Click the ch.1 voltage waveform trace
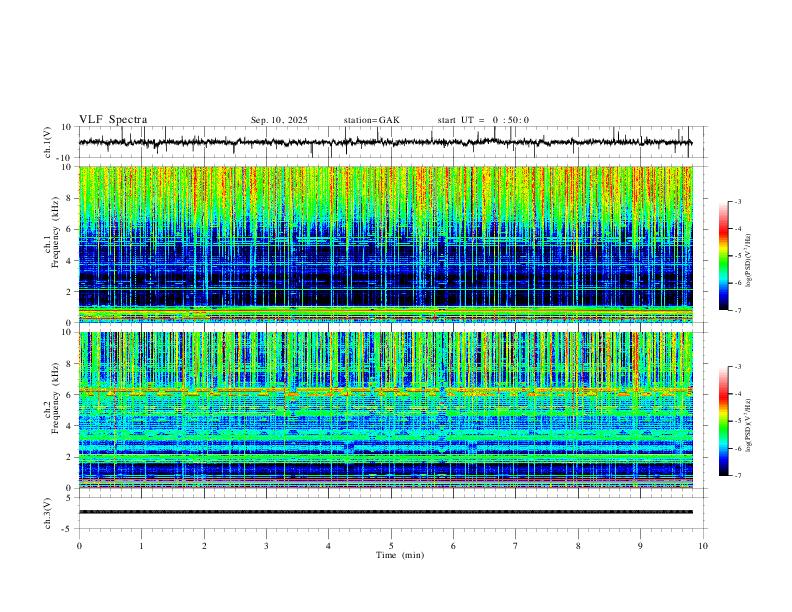792x612 pixels. point(385,142)
